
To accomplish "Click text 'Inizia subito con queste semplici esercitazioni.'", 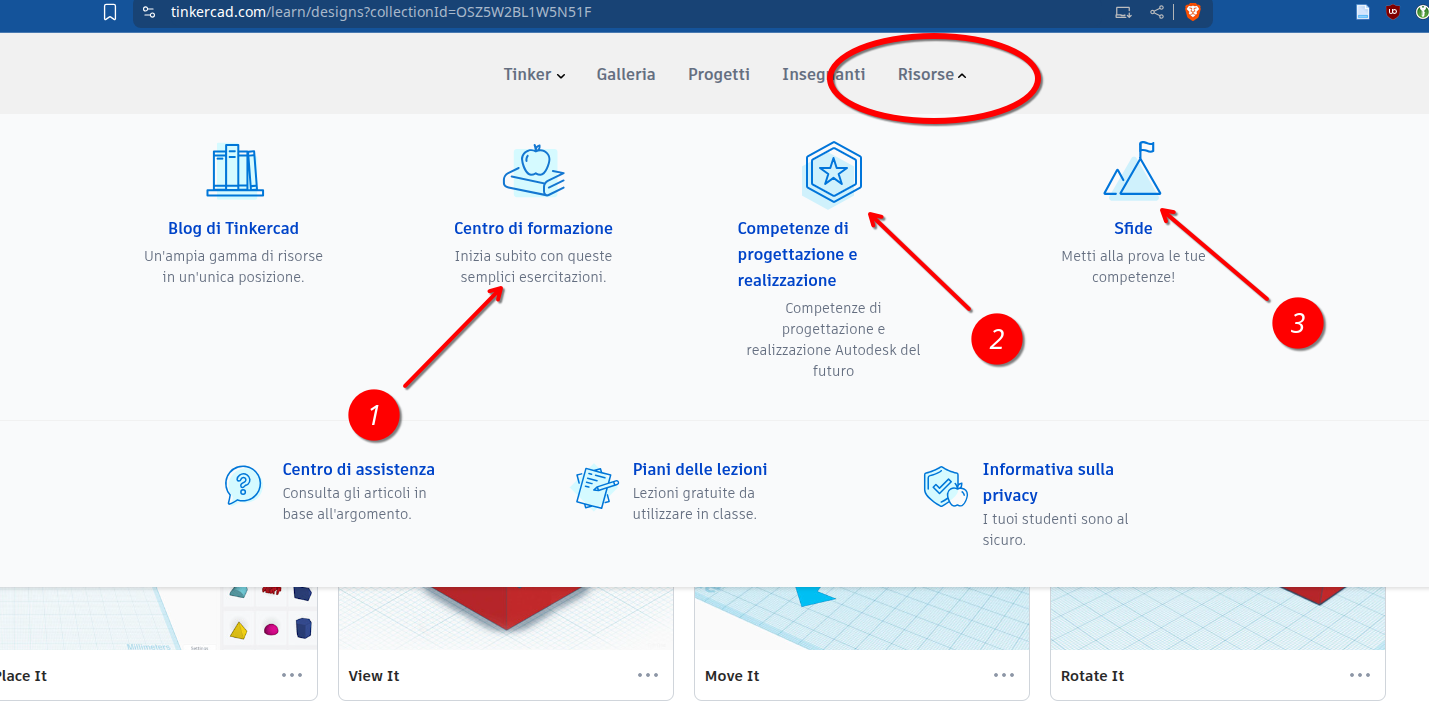I will click(533, 266).
